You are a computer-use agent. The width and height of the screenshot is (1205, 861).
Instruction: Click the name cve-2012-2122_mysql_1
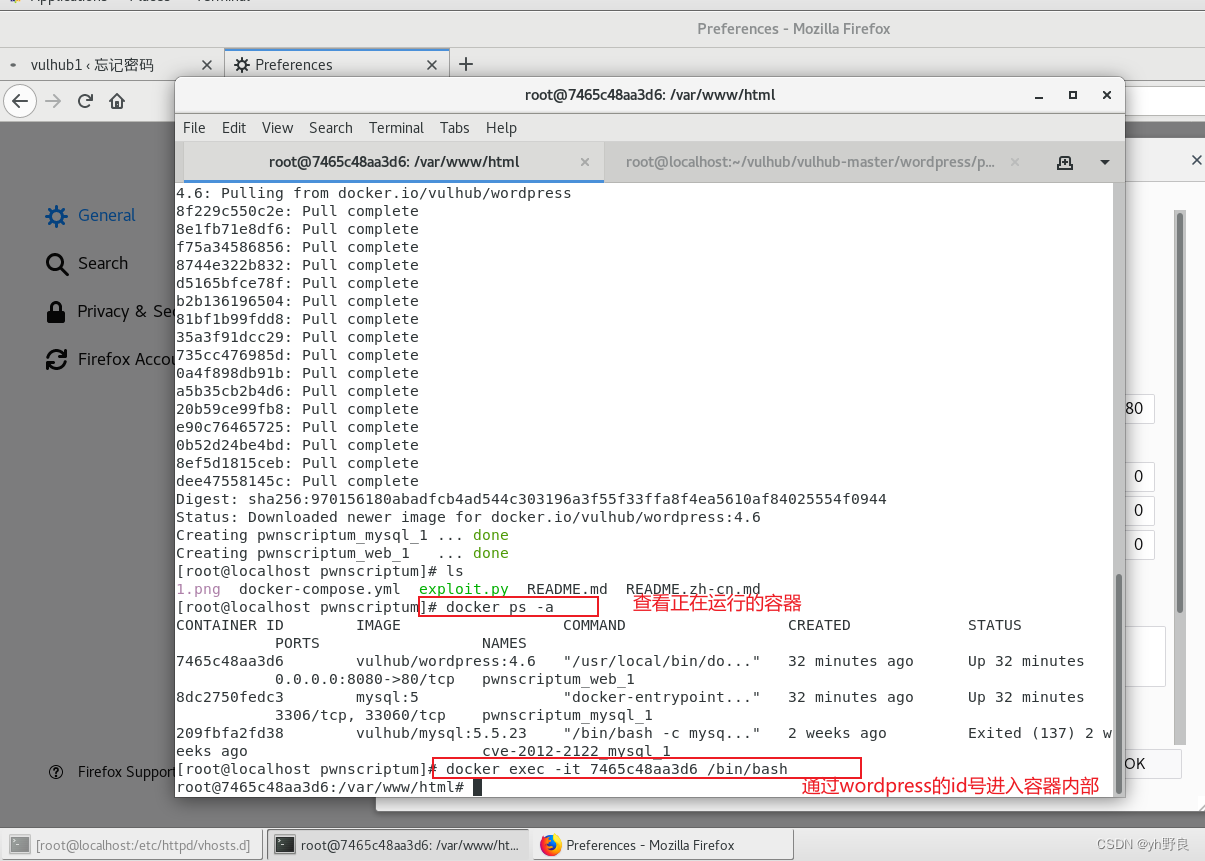pyautogui.click(x=576, y=751)
